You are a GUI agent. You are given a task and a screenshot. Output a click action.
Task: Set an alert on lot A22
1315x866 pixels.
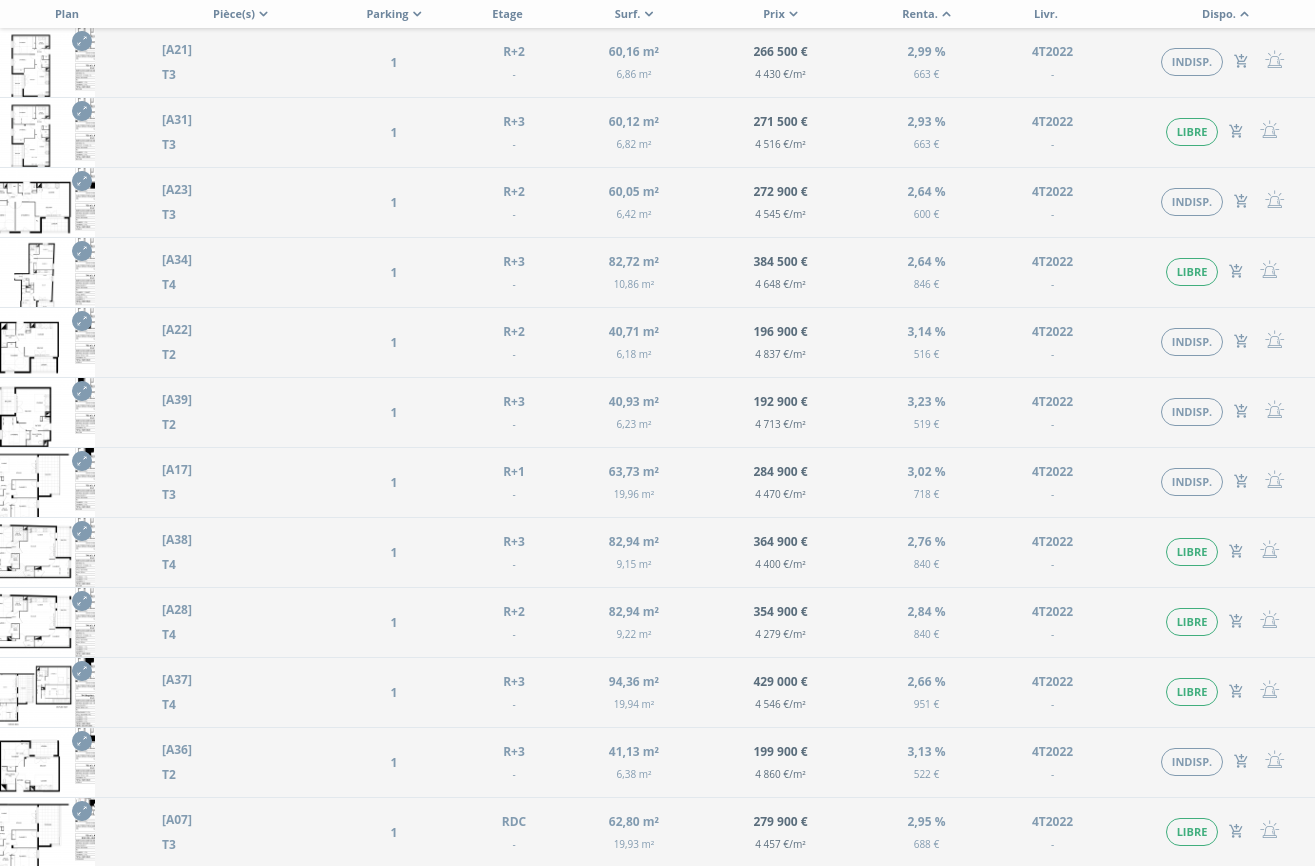[x=1274, y=341]
